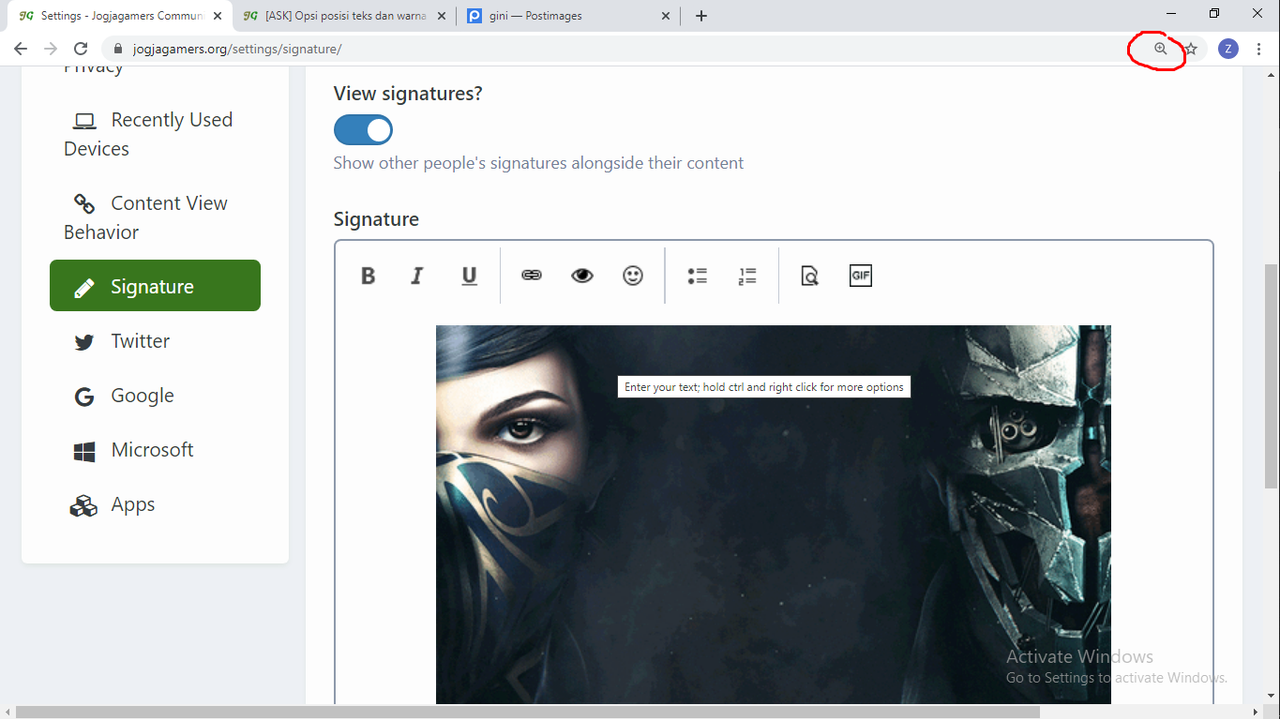Click the browser zoom magnifier icon
Image resolution: width=1280 pixels, height=719 pixels.
1160,48
